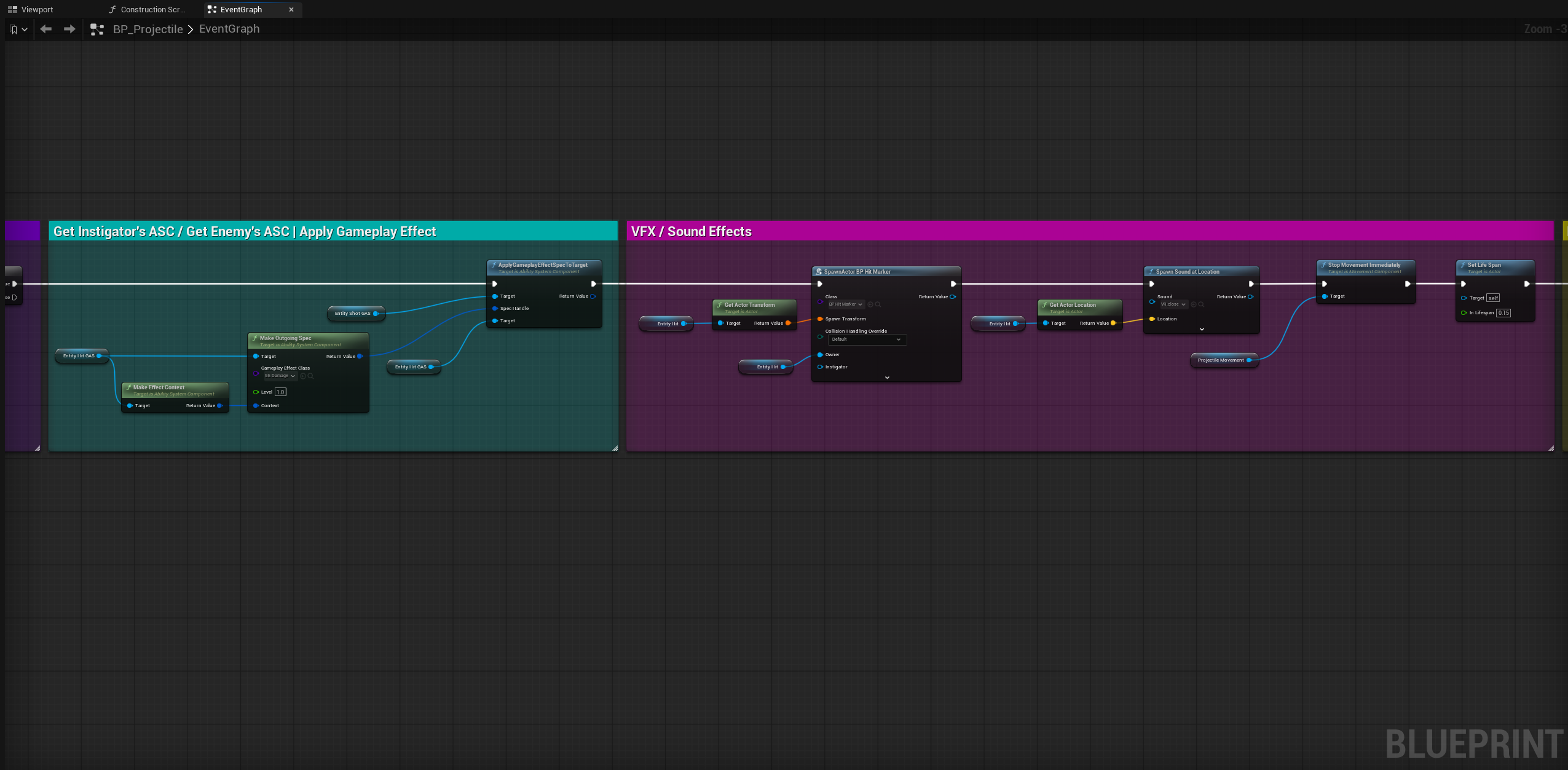Click the Level value field 1.0
1568x770 pixels.
pyautogui.click(x=280, y=392)
